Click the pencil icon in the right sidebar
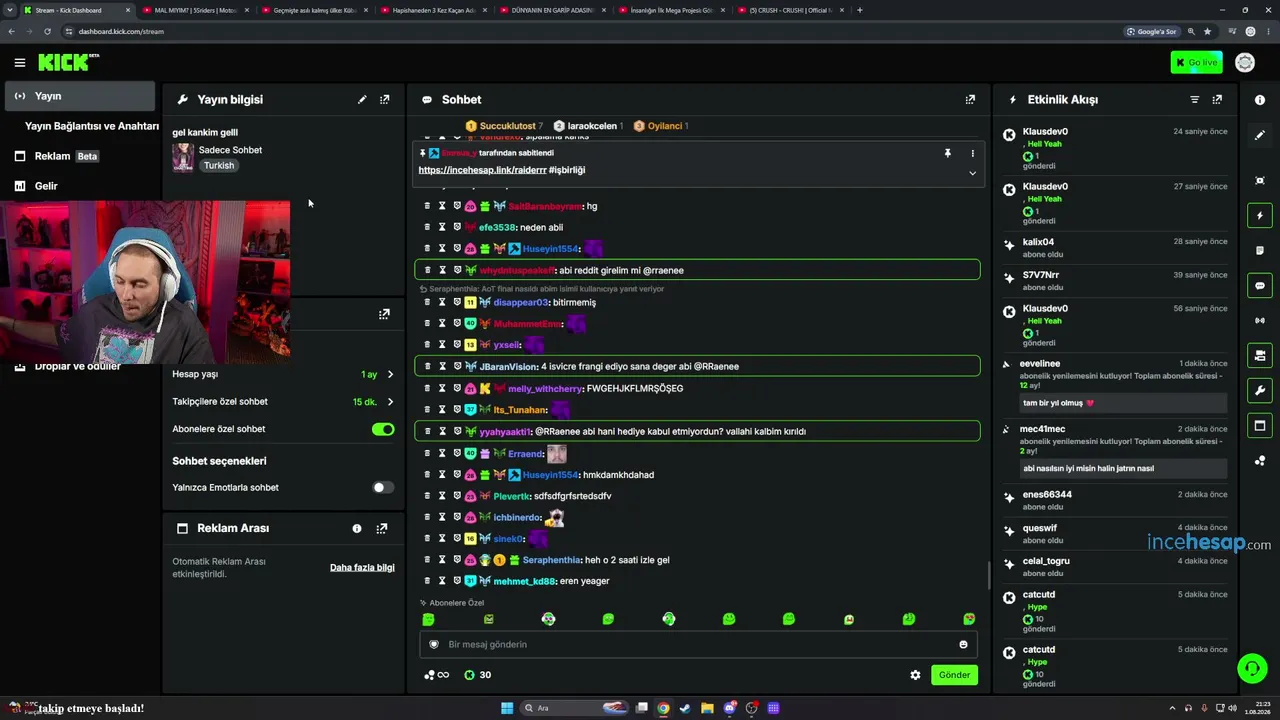 1260,135
